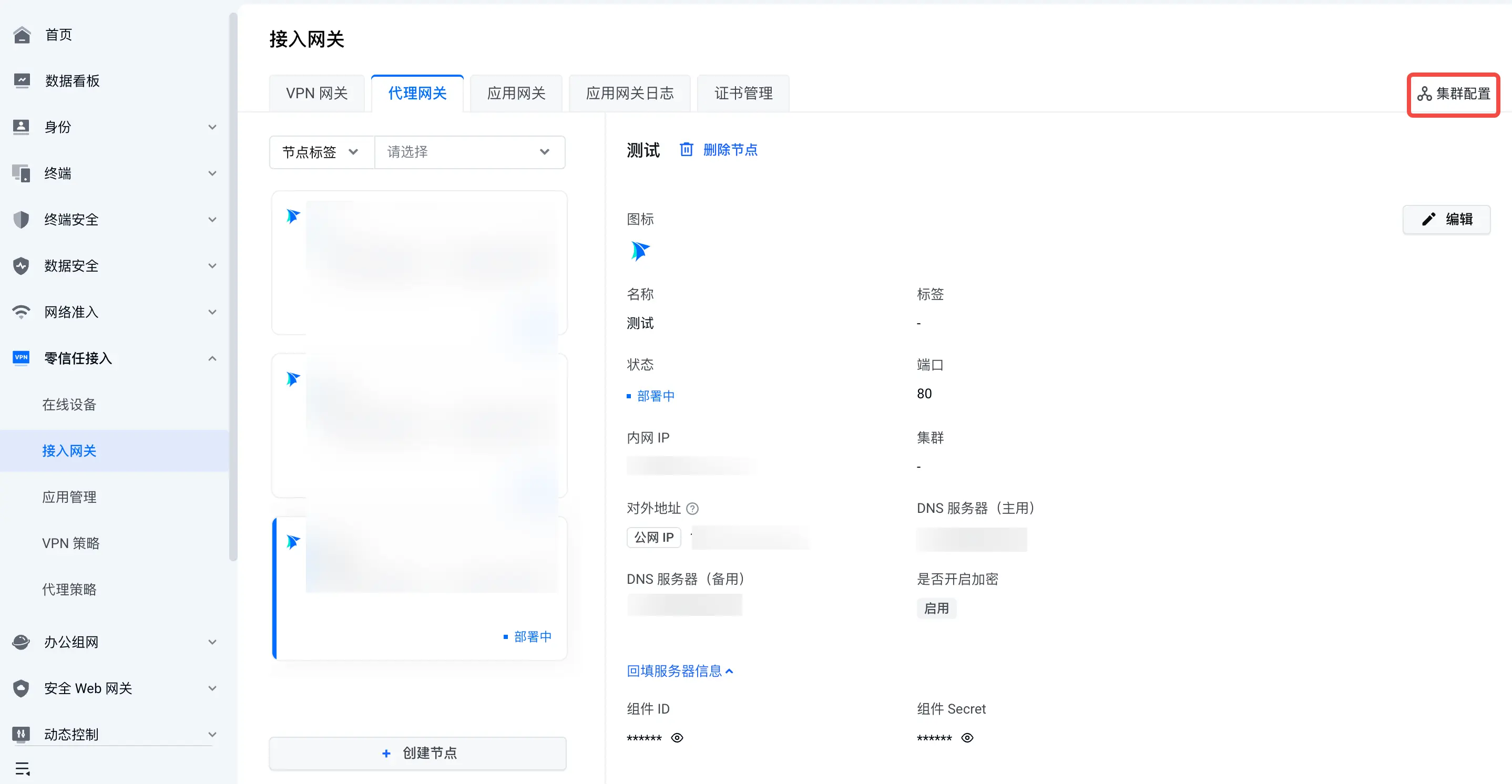1512x784 pixels.
Task: Open the 节点标签 filter dropdown
Action: point(322,152)
